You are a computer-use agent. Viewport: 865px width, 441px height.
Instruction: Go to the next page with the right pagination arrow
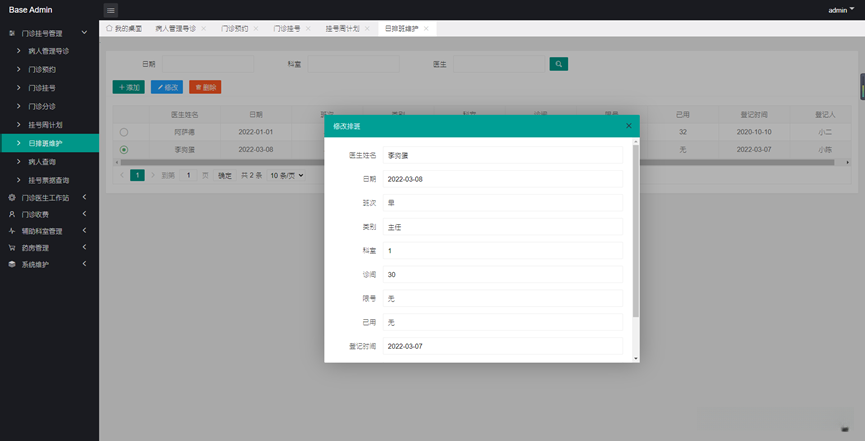[x=153, y=175]
